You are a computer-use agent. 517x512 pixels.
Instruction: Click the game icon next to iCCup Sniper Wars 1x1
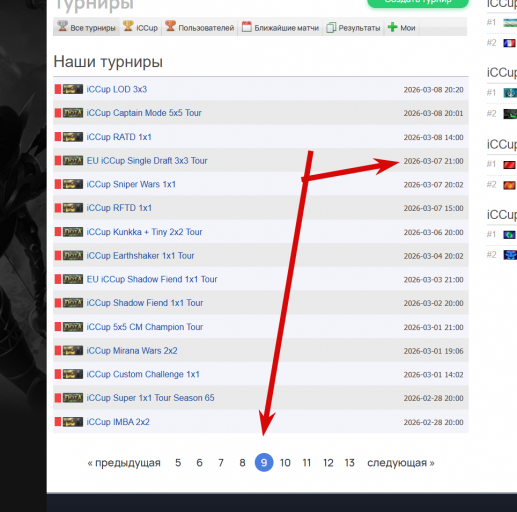point(73,184)
